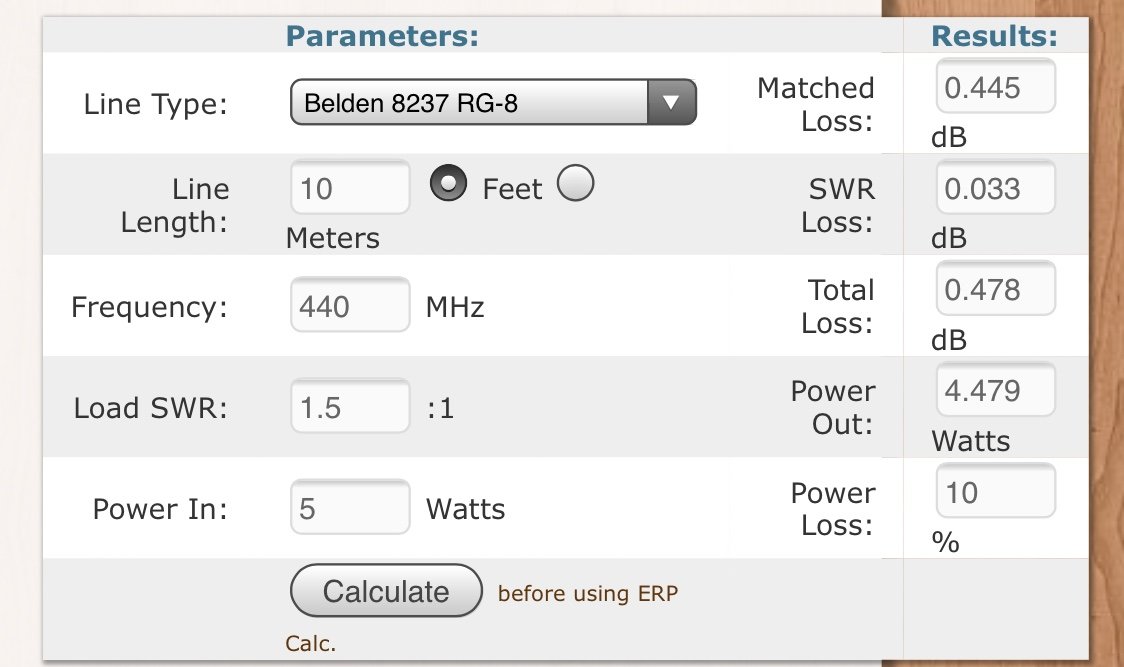Select the Feet radio button
Screen dimensions: 1124x667
coord(448,183)
